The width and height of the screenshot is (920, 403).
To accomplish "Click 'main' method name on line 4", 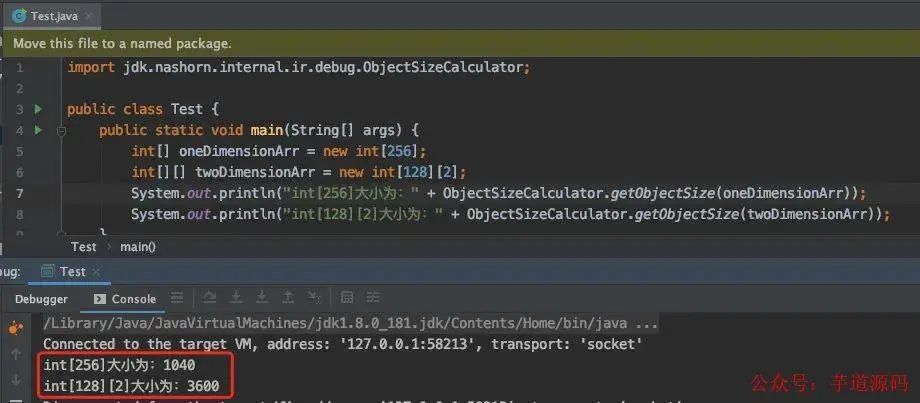I will 266,130.
